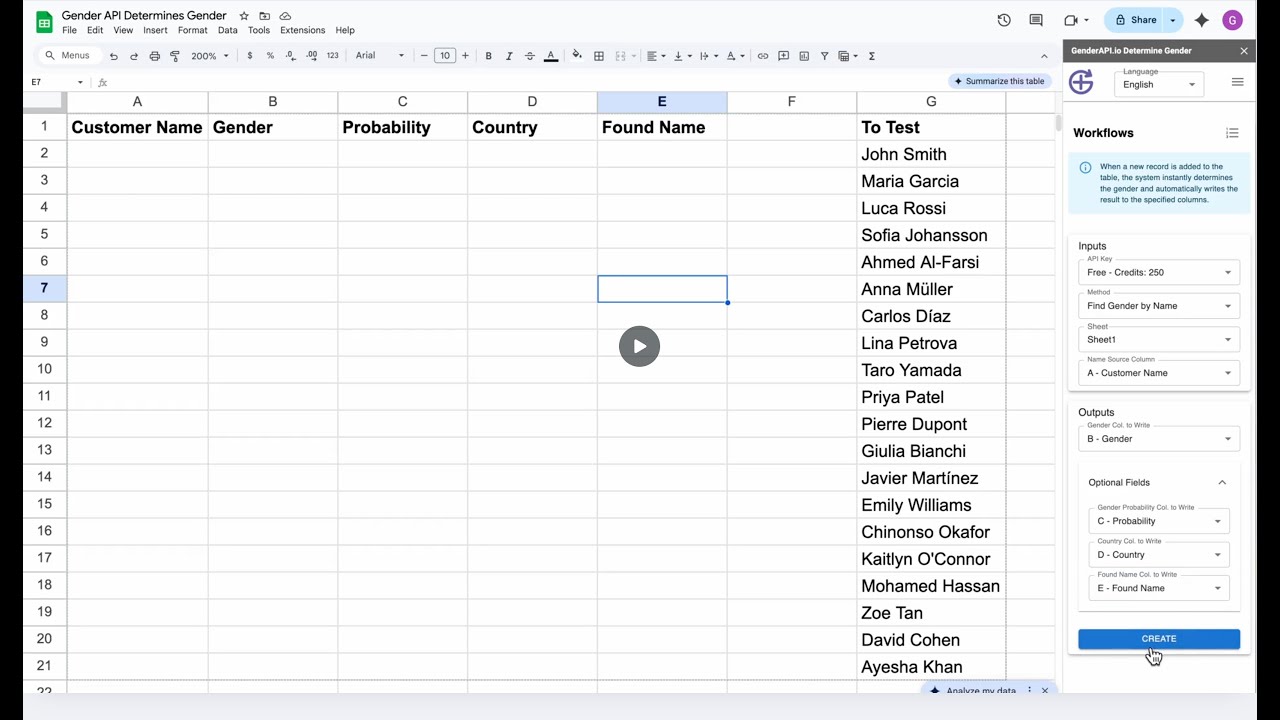
Task: Open the vertical align dropdown
Action: click(x=682, y=56)
